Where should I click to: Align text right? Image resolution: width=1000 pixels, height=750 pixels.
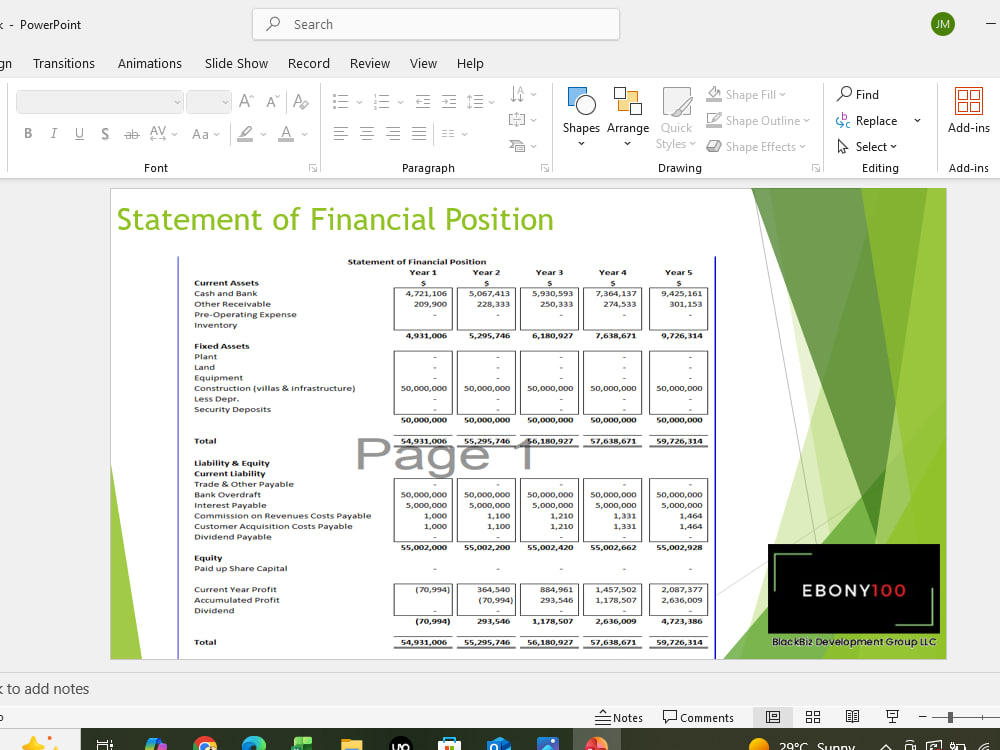(x=393, y=133)
